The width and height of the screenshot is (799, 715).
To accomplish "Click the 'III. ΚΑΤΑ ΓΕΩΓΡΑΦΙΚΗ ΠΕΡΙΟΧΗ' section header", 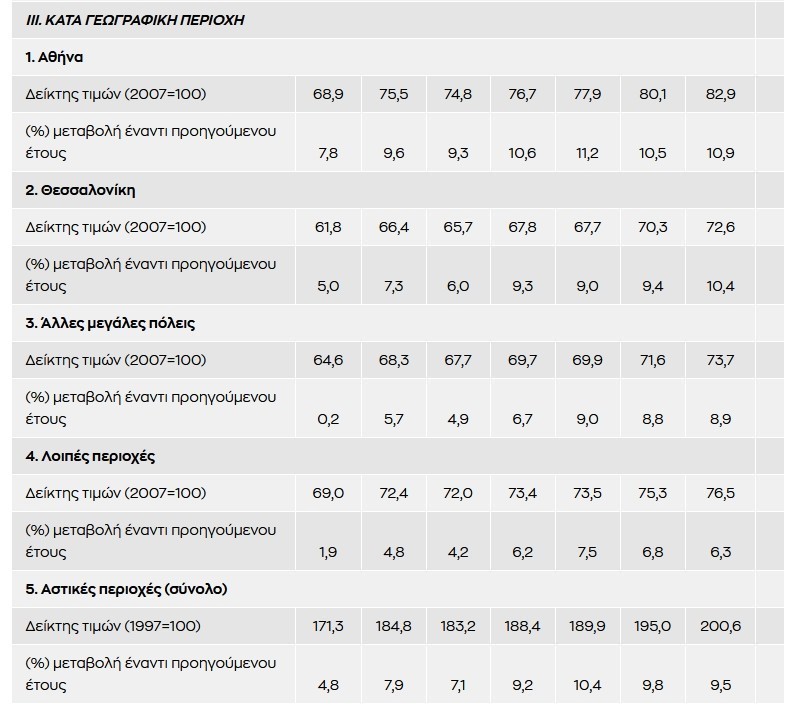I will pyautogui.click(x=136, y=20).
